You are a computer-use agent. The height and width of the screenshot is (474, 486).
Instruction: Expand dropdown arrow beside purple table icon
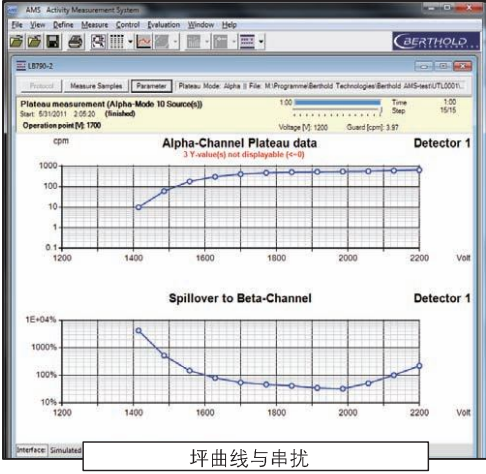click(261, 42)
